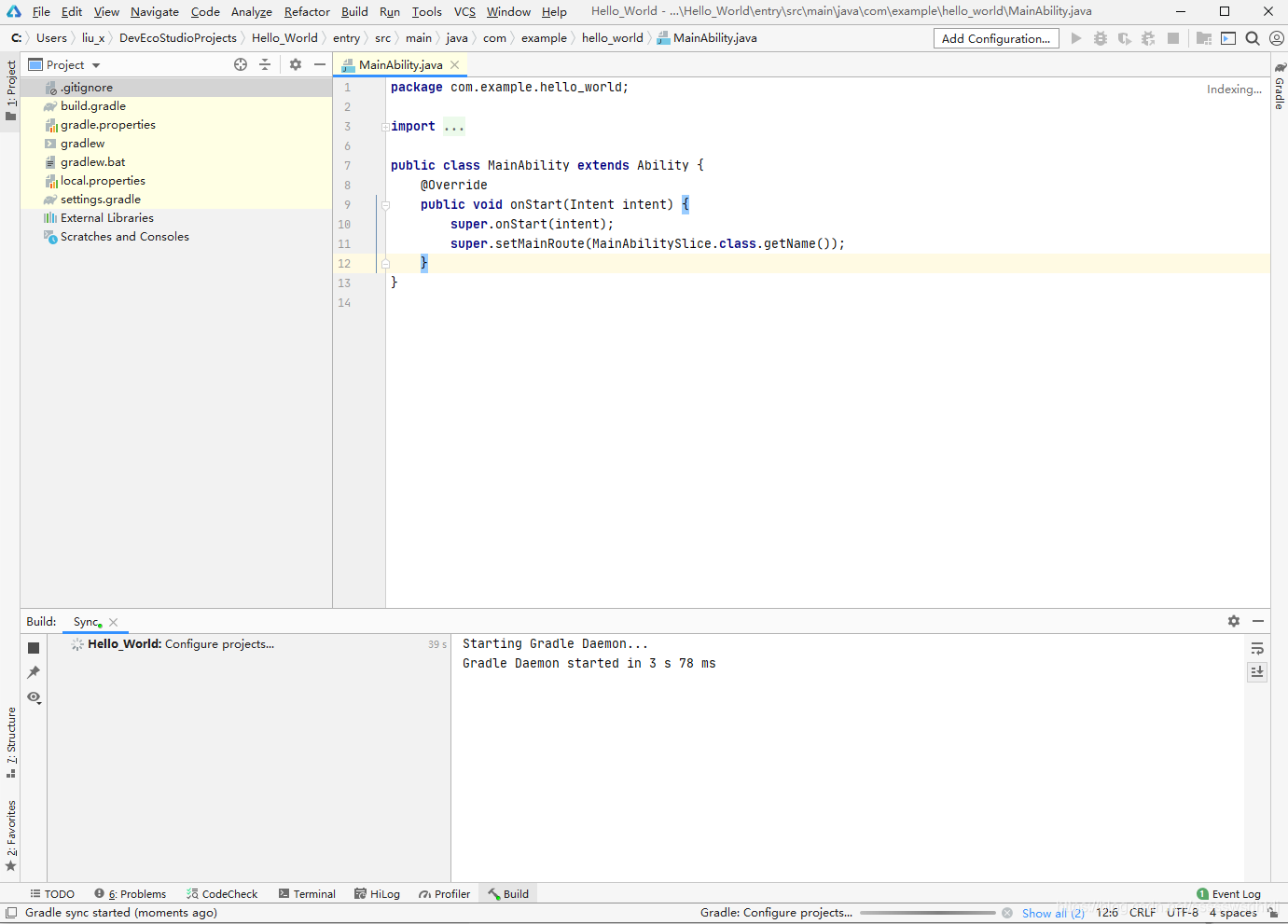Click CRLF line separator in status bar
Viewport: 1288px width, 924px height.
tap(1143, 913)
